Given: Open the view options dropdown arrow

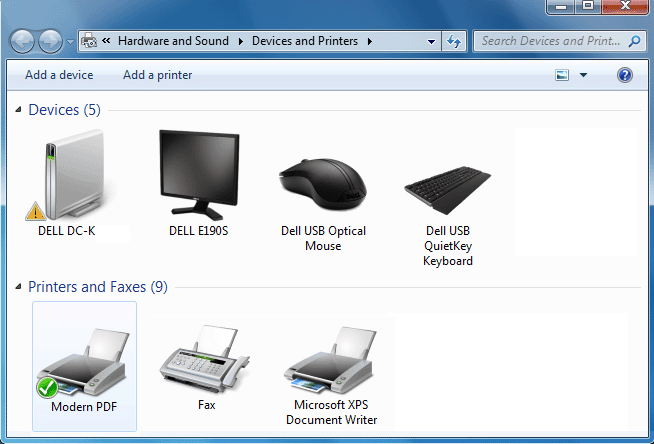Looking at the screenshot, I should point(583,75).
